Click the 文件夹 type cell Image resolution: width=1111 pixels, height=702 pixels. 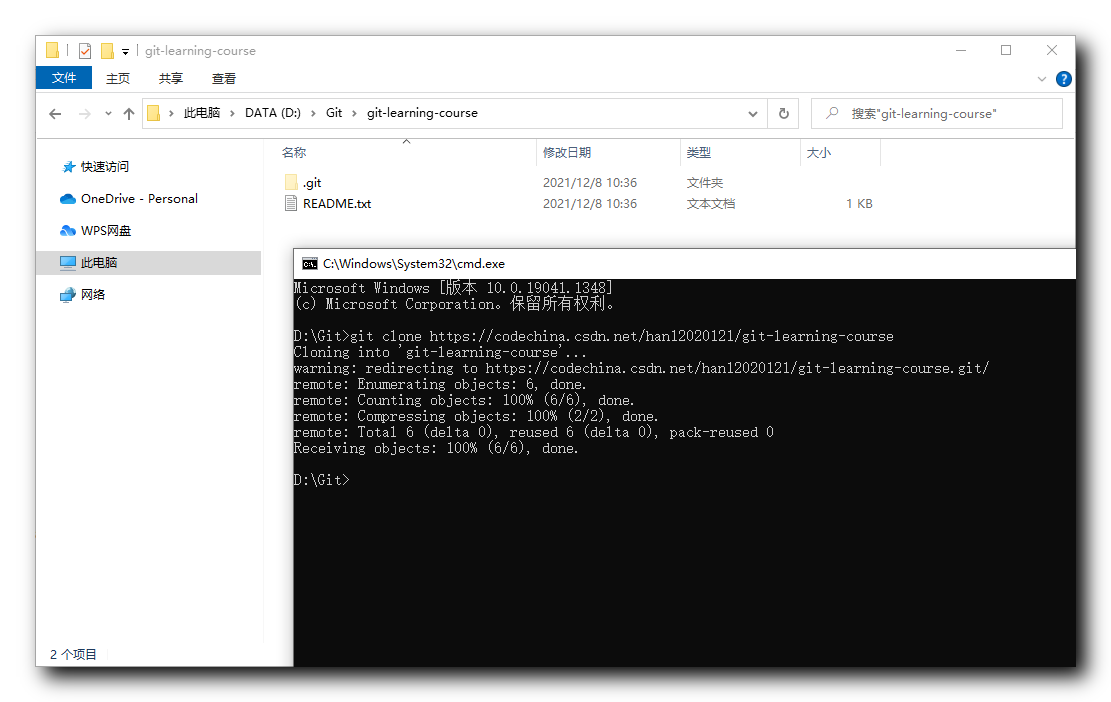click(x=705, y=183)
